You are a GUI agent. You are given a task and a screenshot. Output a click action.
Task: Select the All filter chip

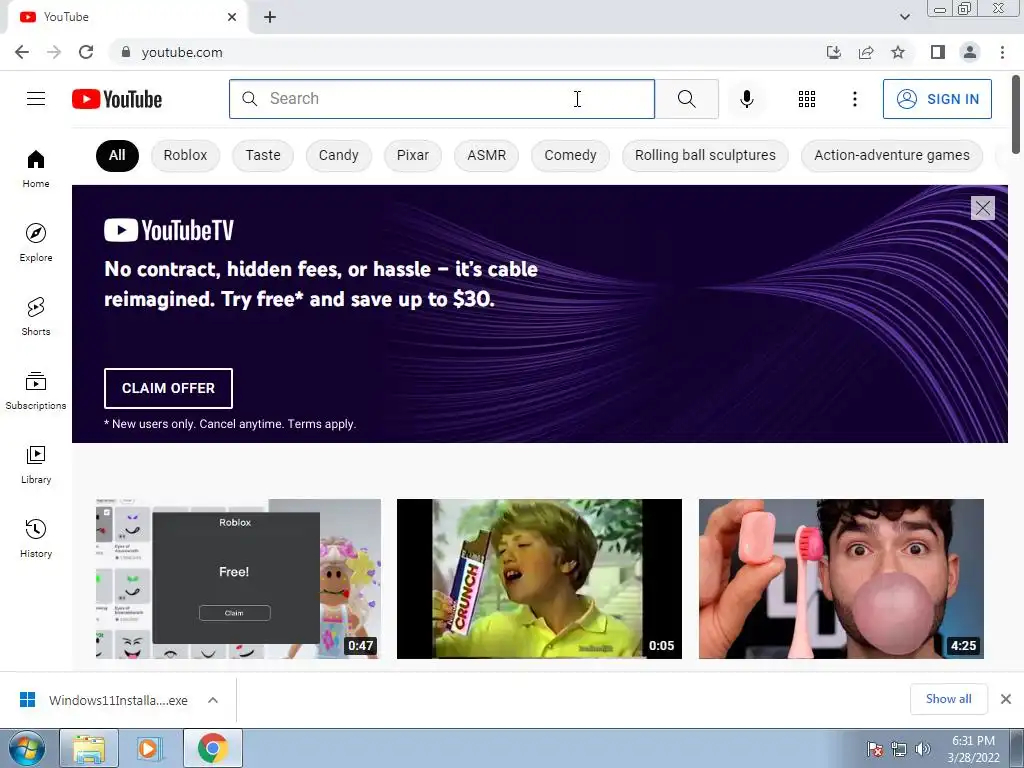point(117,155)
